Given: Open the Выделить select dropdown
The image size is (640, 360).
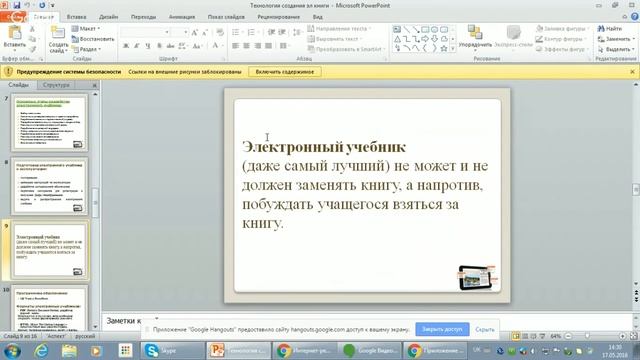Looking at the screenshot, I should [x=616, y=49].
